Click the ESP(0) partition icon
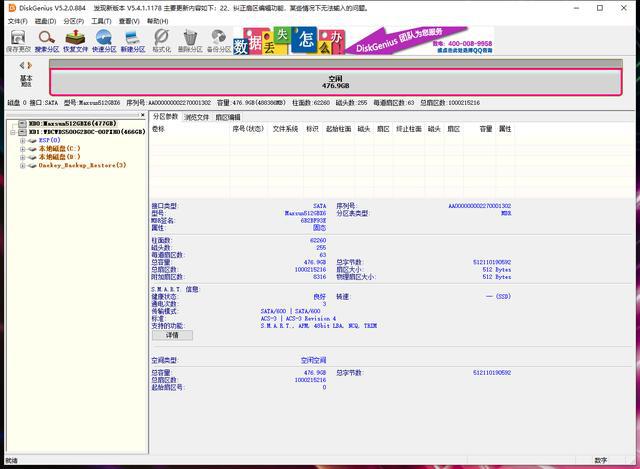 32,140
